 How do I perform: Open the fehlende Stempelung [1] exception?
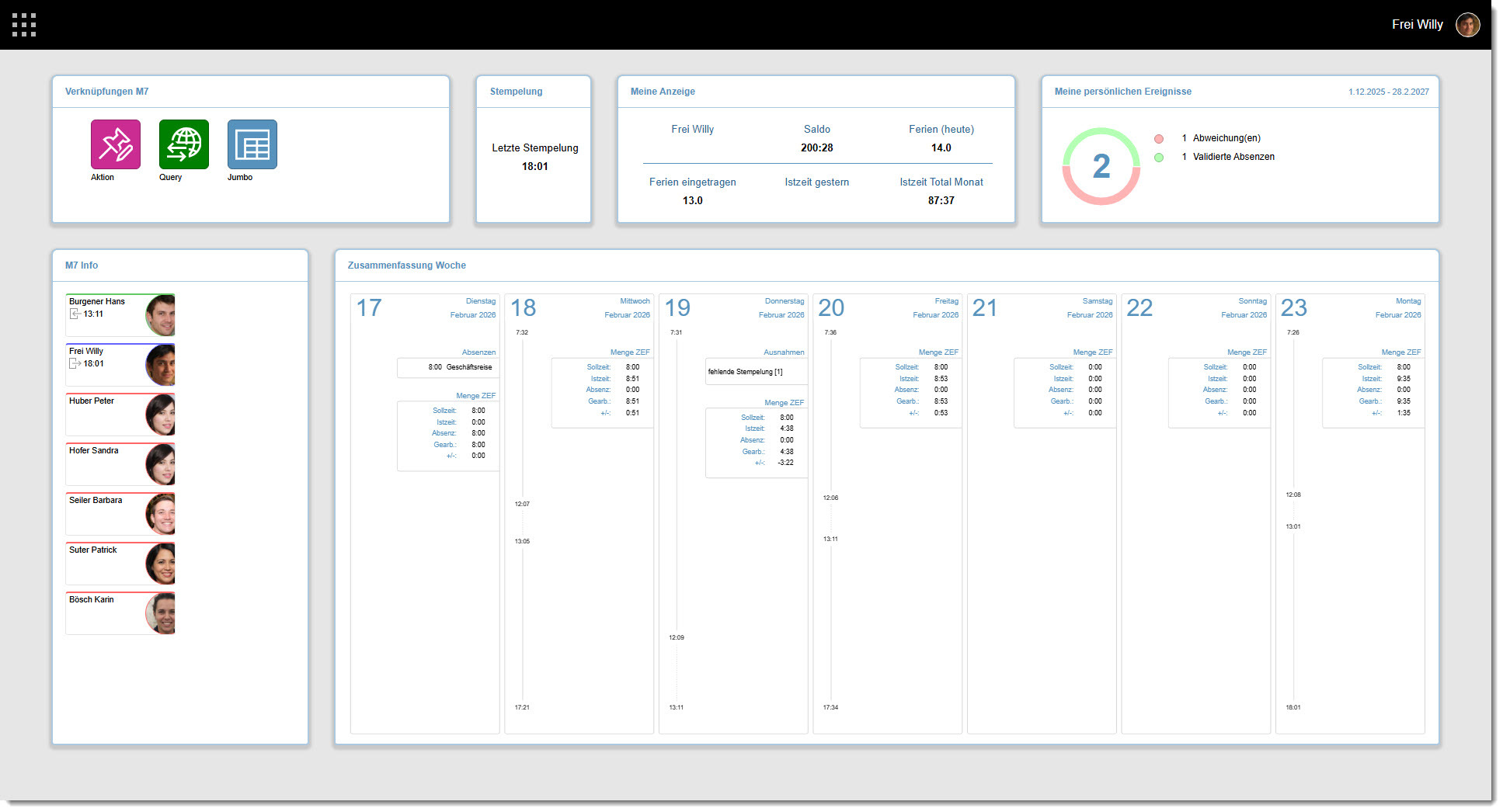point(746,372)
